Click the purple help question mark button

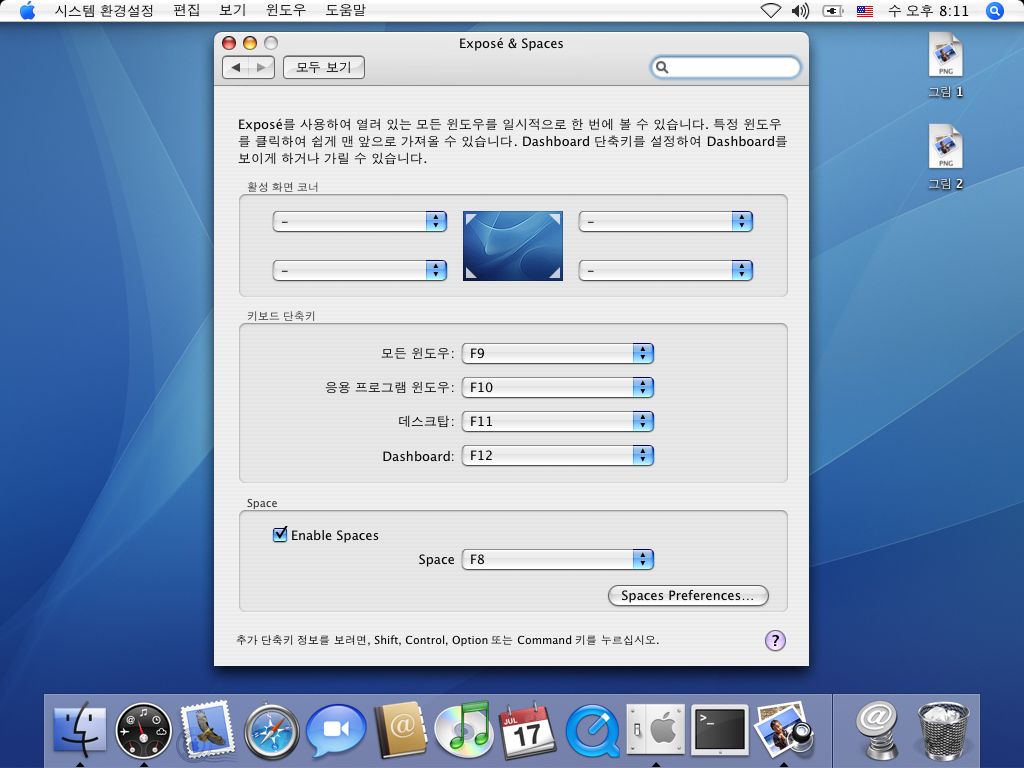click(775, 641)
